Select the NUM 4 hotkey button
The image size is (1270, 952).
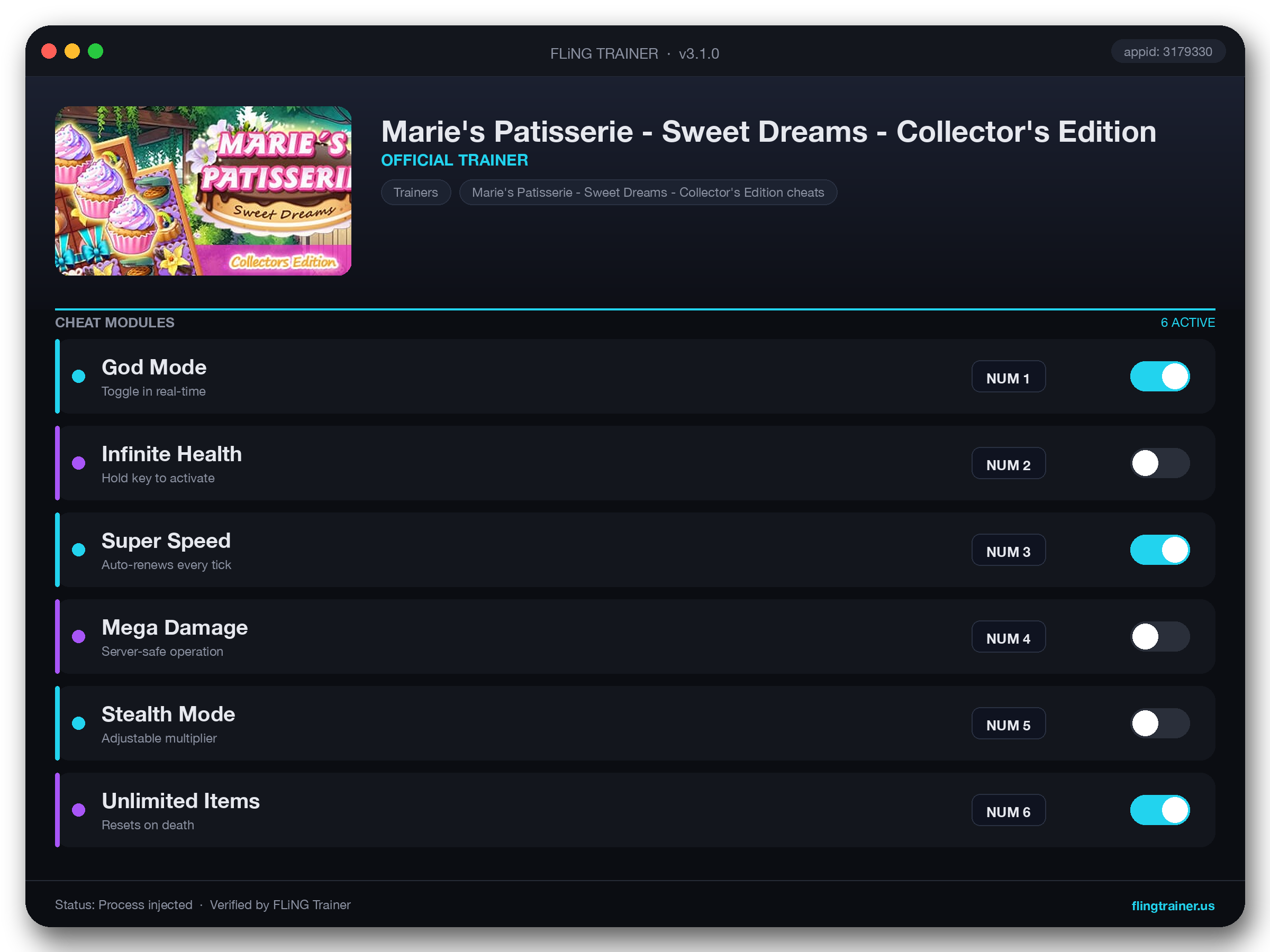1008,636
